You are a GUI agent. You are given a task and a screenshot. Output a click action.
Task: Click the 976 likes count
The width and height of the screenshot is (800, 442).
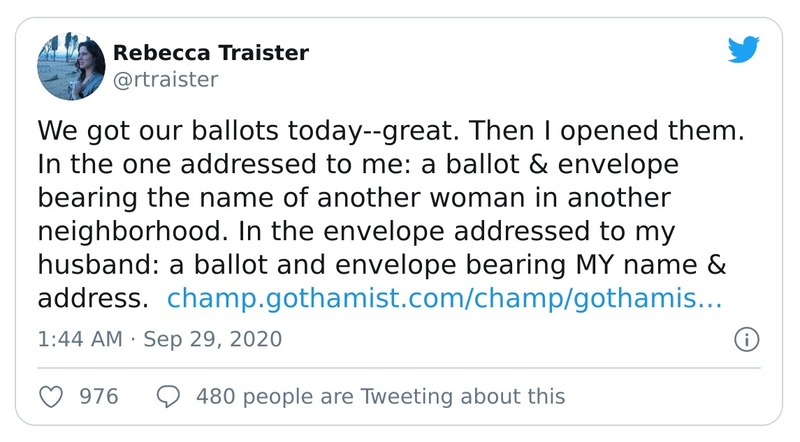coord(99,397)
